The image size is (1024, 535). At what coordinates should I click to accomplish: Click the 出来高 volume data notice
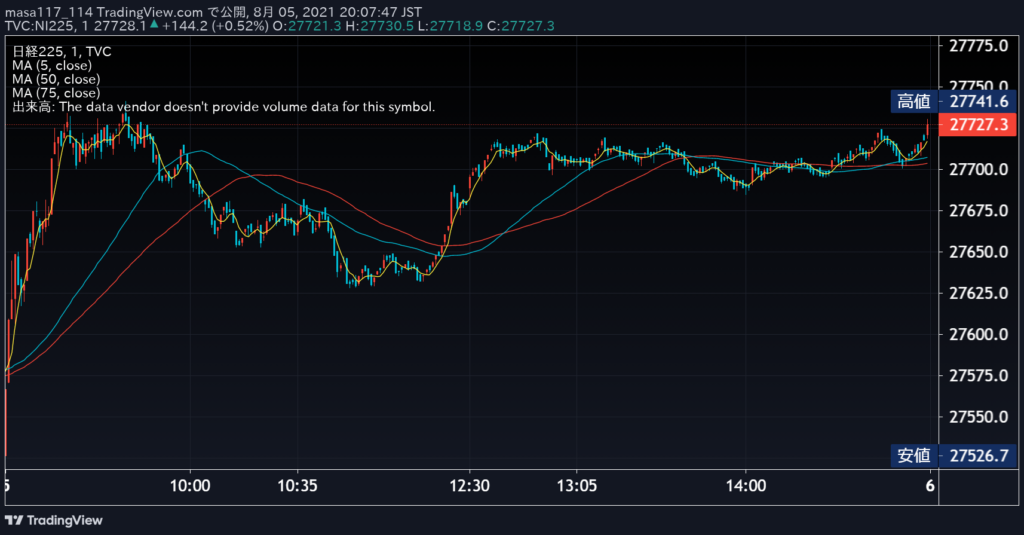pos(223,106)
